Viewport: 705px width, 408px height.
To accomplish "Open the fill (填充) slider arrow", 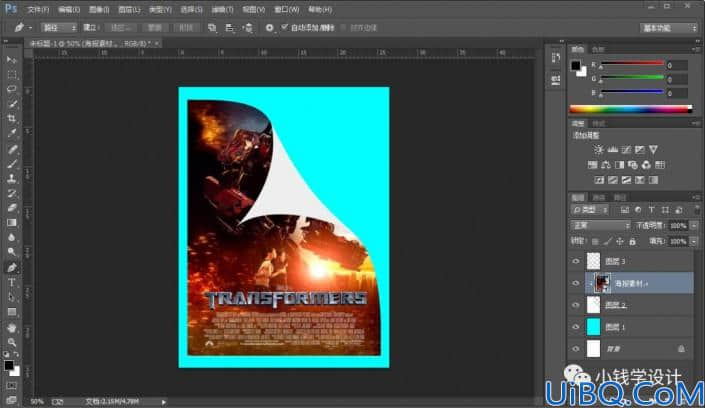I will point(694,242).
